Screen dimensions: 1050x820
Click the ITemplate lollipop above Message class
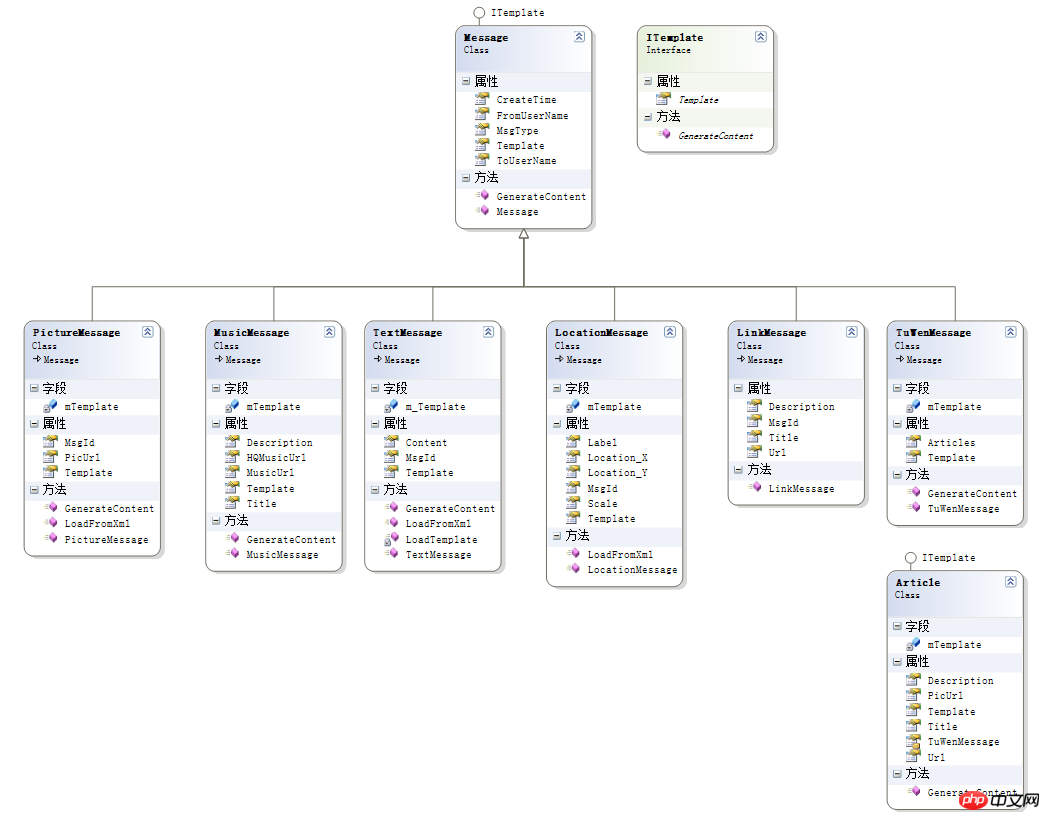[479, 13]
